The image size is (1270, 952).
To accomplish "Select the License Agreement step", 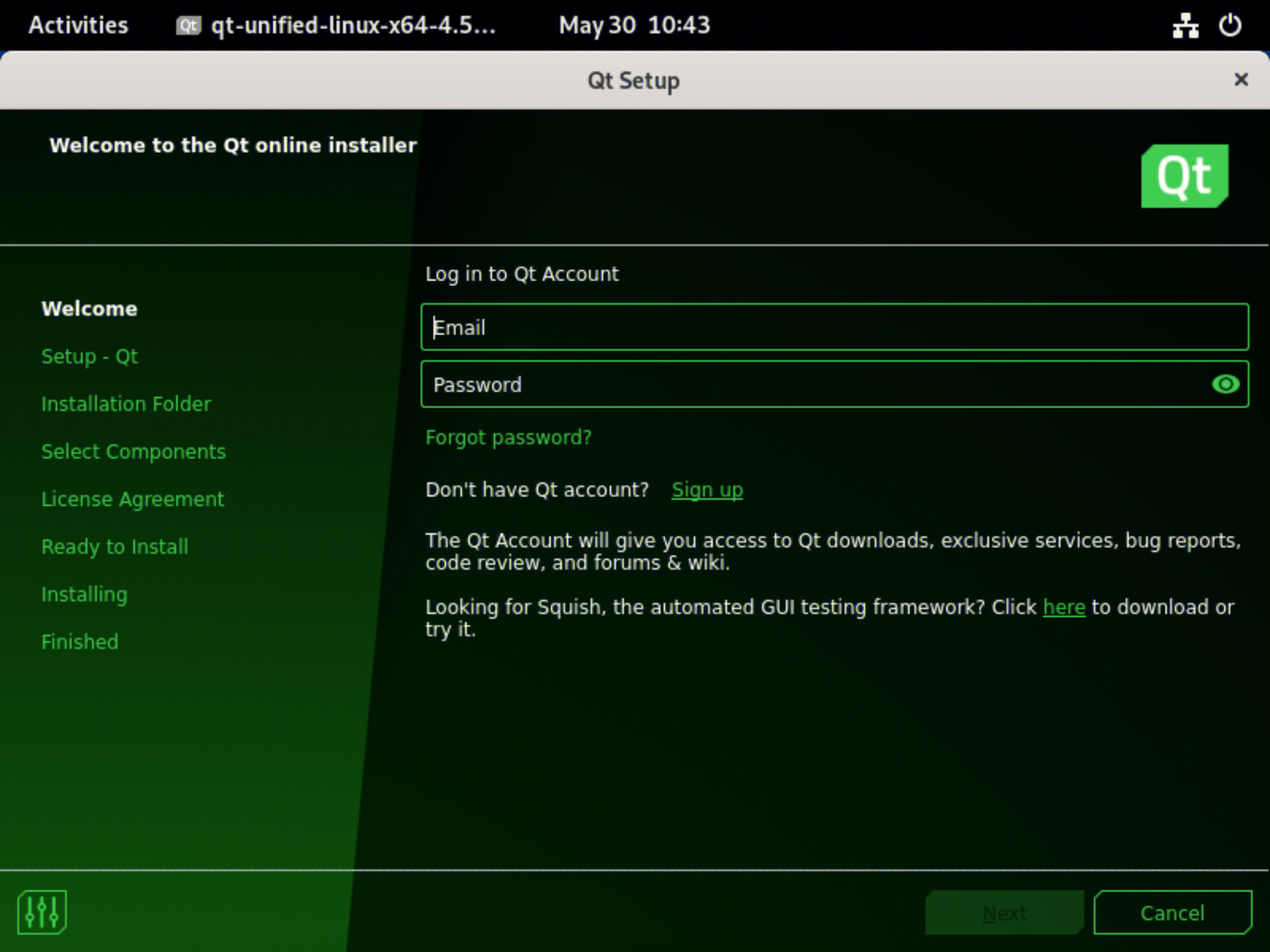I will coord(133,499).
